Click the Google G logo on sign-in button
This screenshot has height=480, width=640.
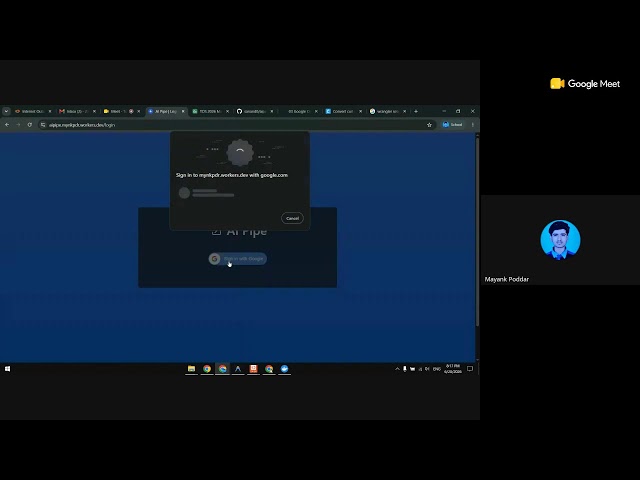(x=215, y=258)
